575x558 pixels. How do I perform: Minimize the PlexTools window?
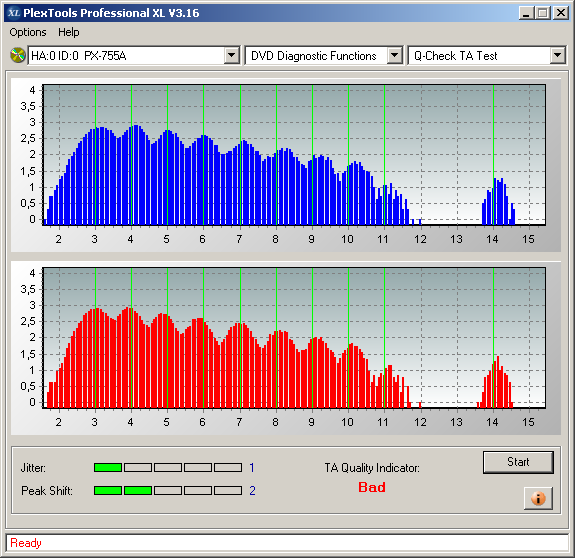point(526,13)
